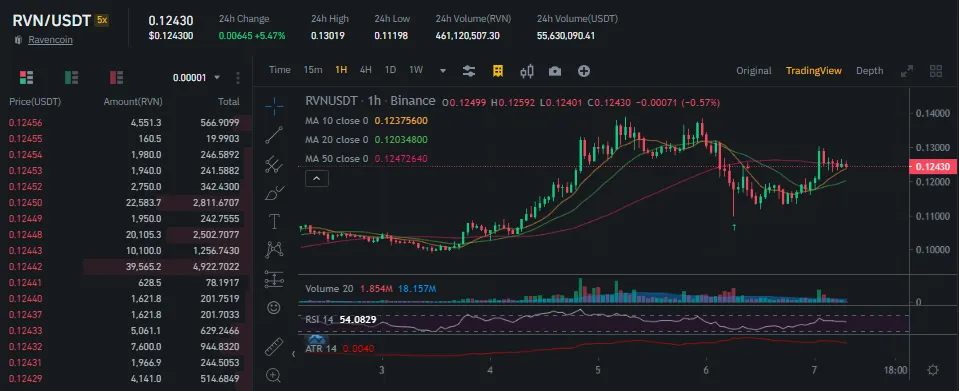The height and width of the screenshot is (391, 959).
Task: Select the crosshair cursor tool
Action: (274, 106)
